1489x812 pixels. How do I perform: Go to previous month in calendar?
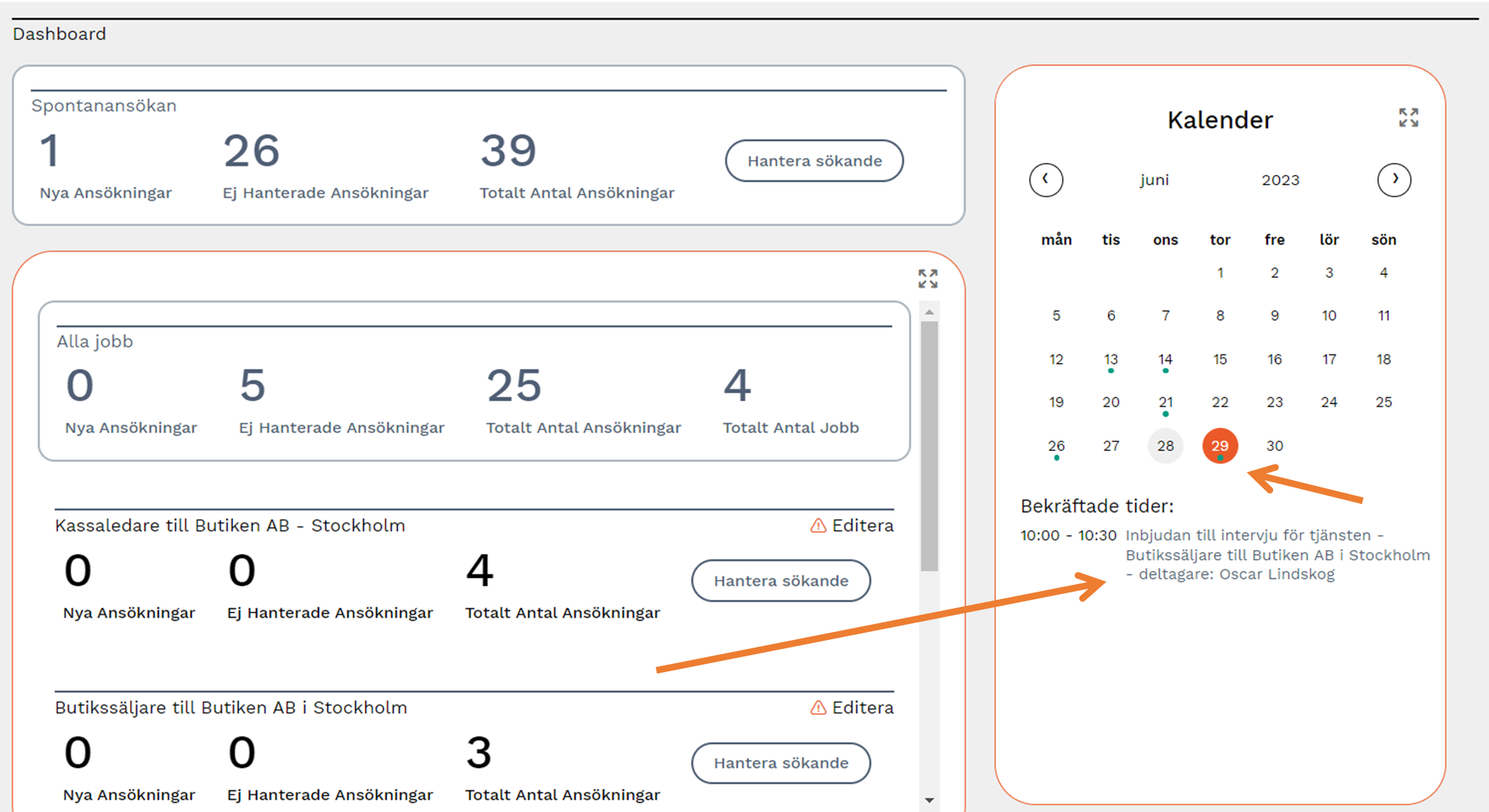(1045, 180)
